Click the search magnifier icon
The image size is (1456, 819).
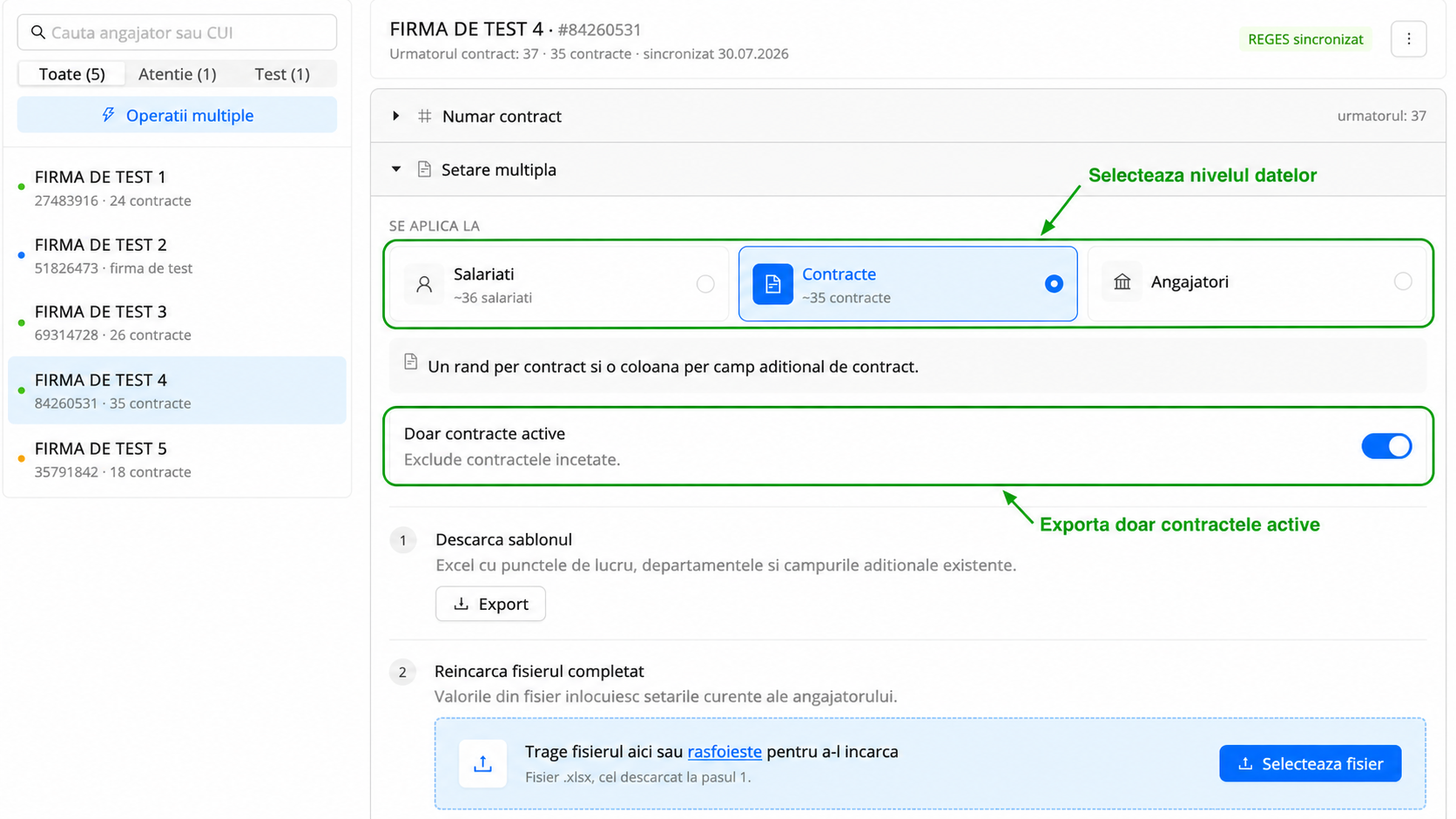37,32
